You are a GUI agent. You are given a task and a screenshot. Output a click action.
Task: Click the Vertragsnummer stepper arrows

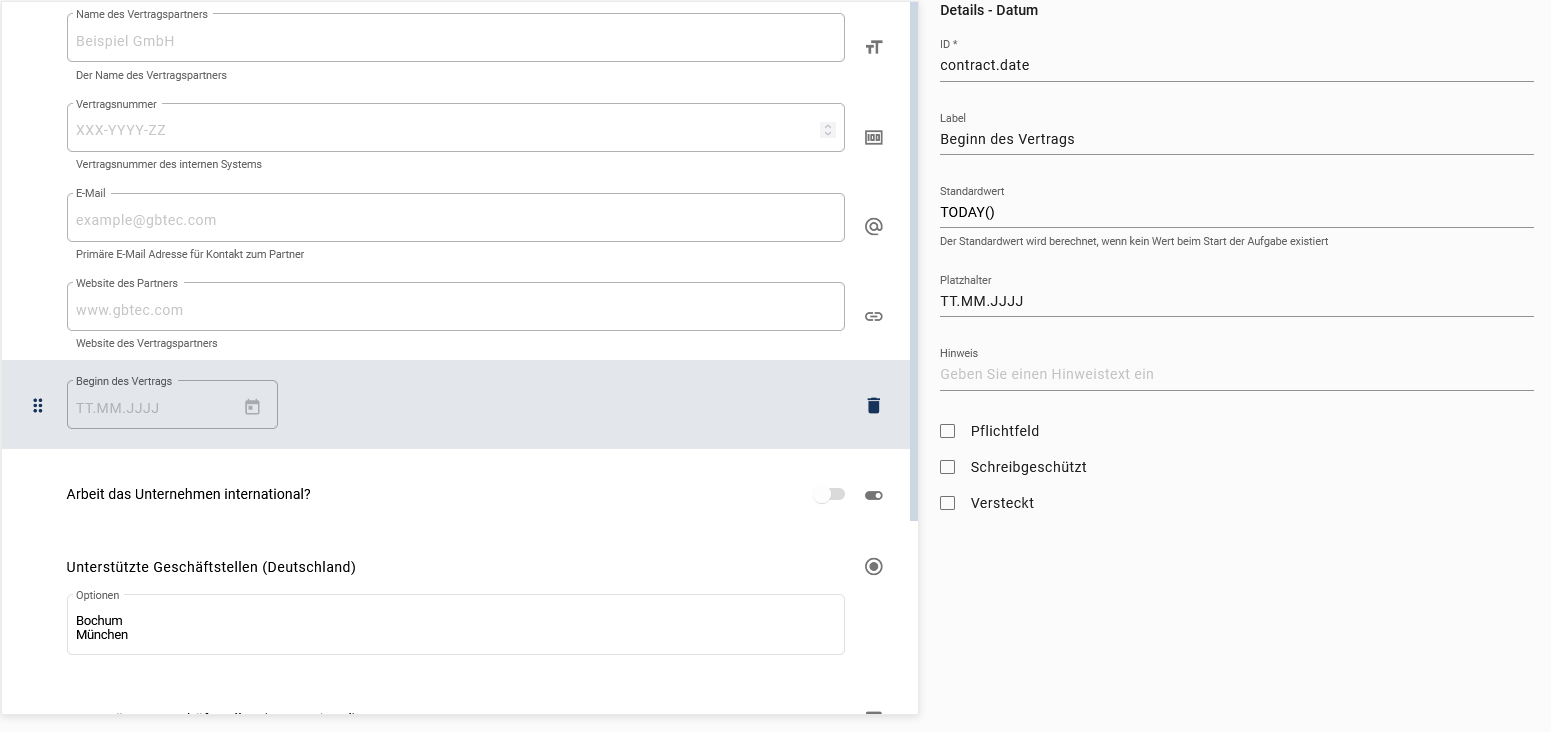(828, 130)
